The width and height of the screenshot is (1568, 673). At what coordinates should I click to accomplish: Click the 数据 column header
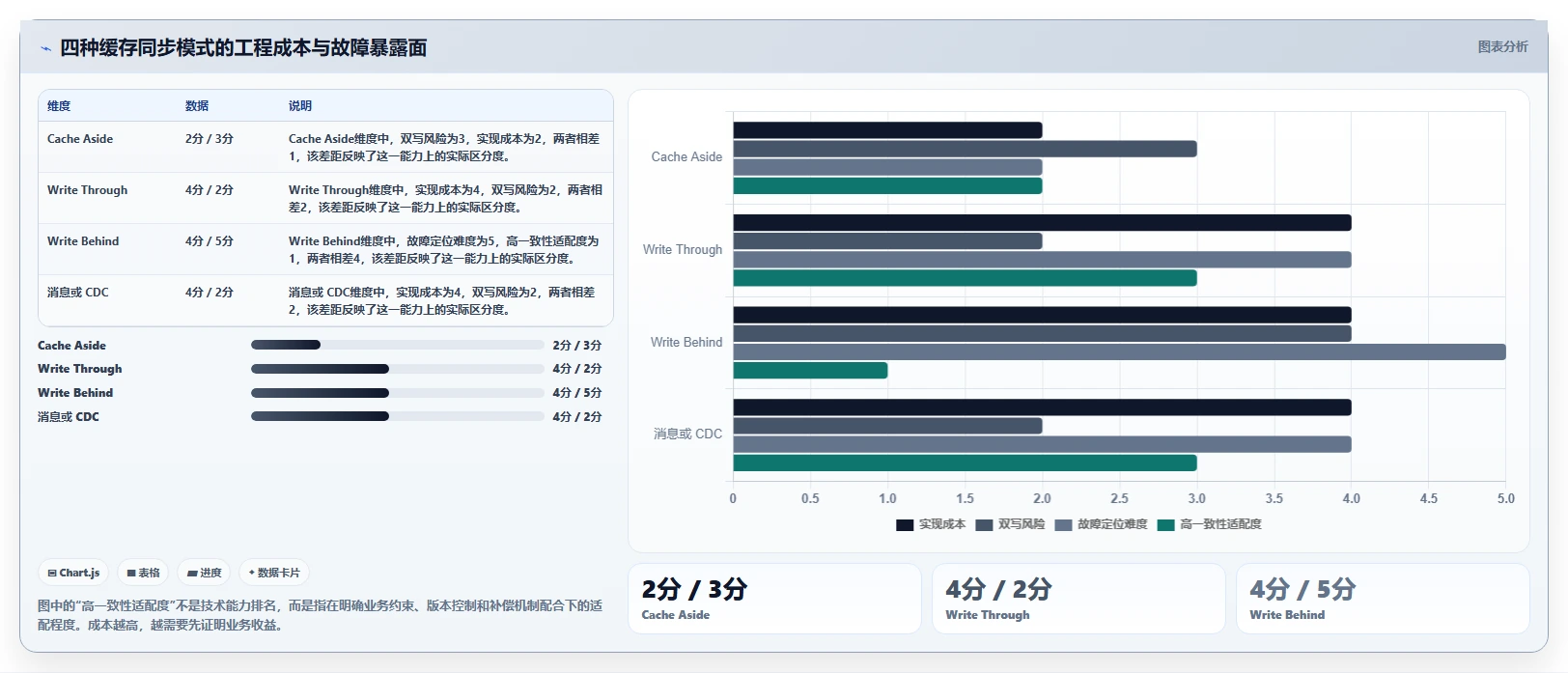197,106
